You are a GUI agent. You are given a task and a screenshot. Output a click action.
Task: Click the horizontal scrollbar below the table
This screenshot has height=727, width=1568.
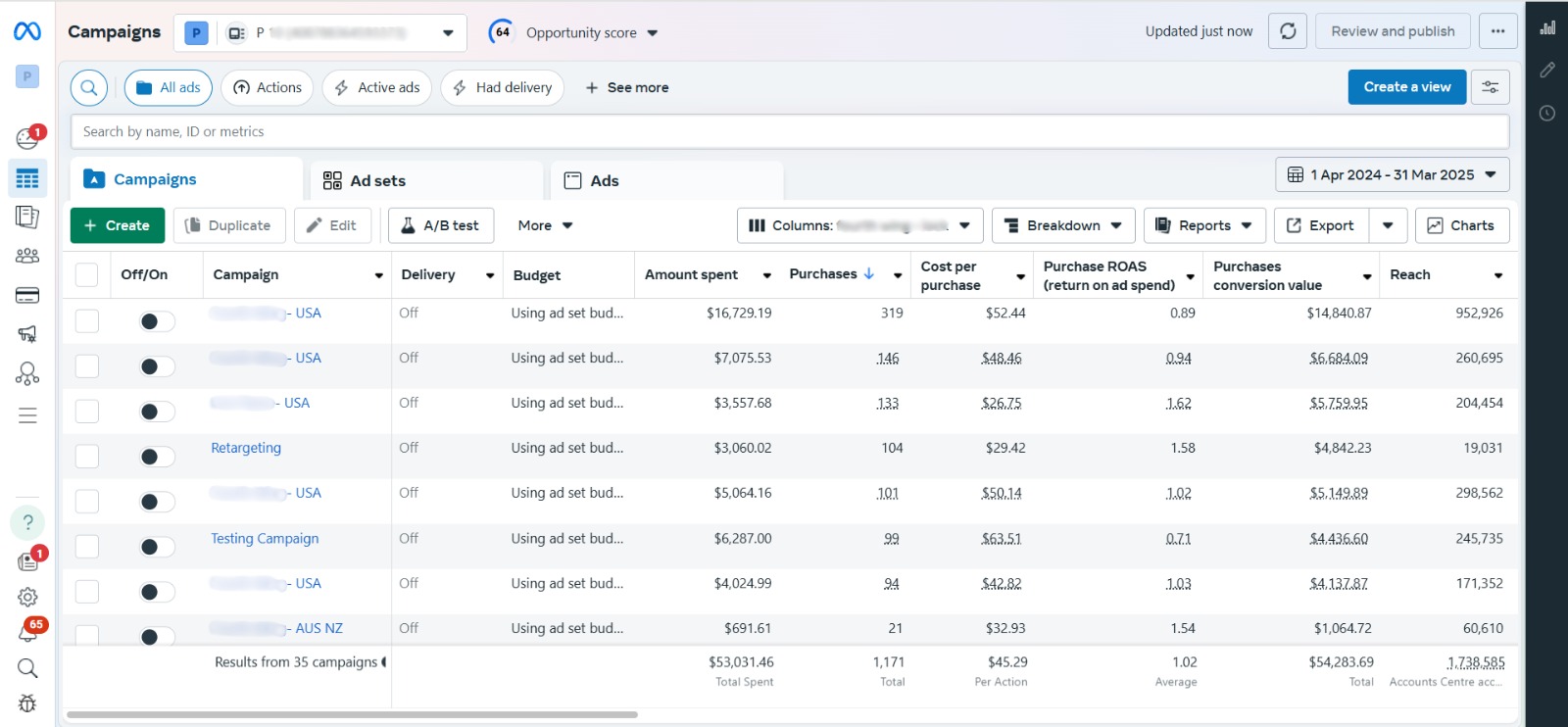[x=352, y=714]
